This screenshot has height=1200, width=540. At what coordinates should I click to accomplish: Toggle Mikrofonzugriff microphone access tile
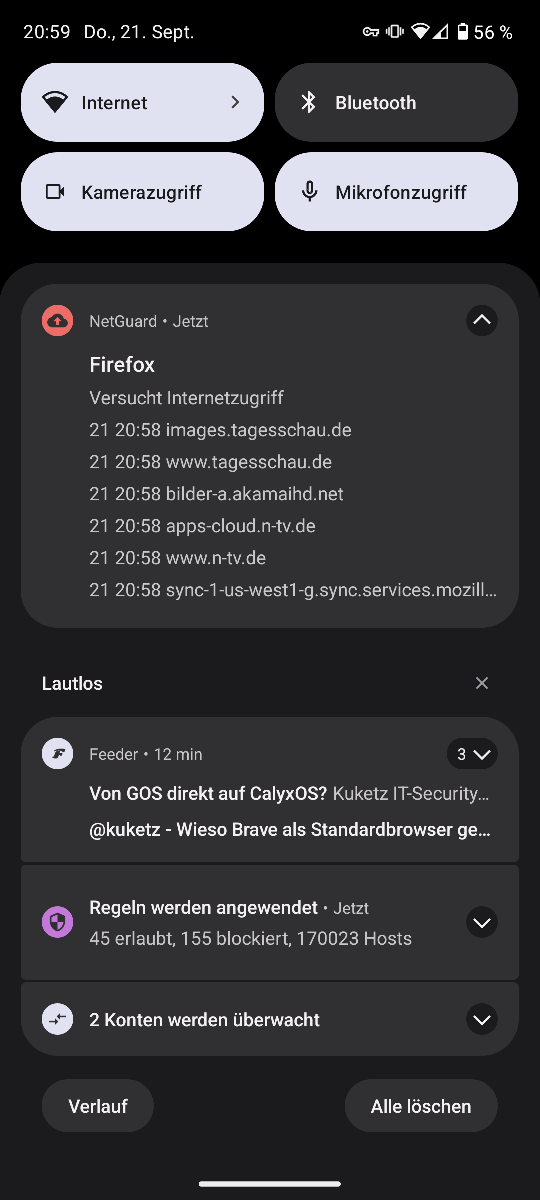(396, 192)
